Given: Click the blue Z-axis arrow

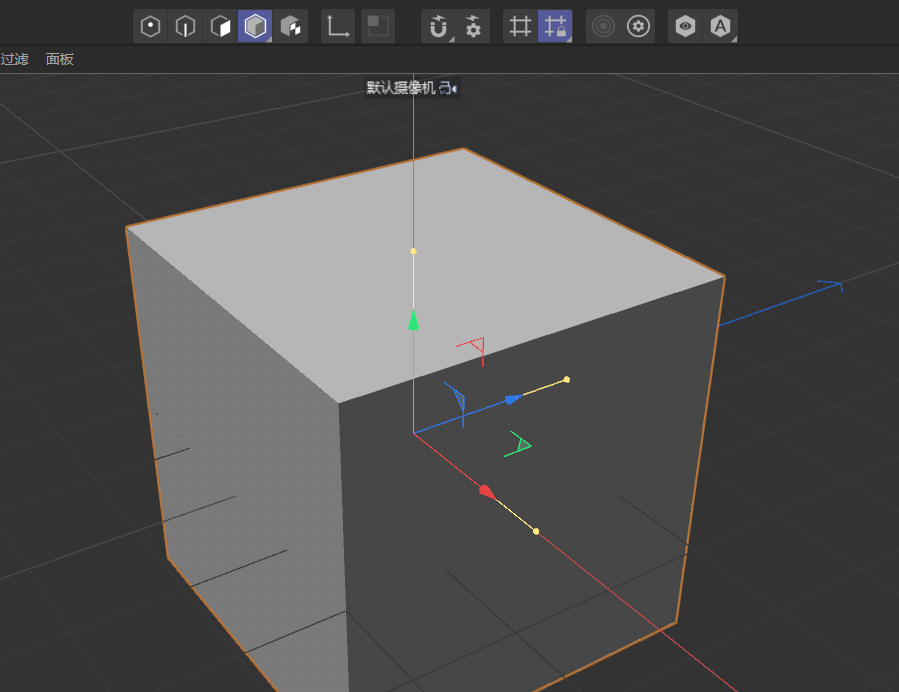Looking at the screenshot, I should pos(511,400).
